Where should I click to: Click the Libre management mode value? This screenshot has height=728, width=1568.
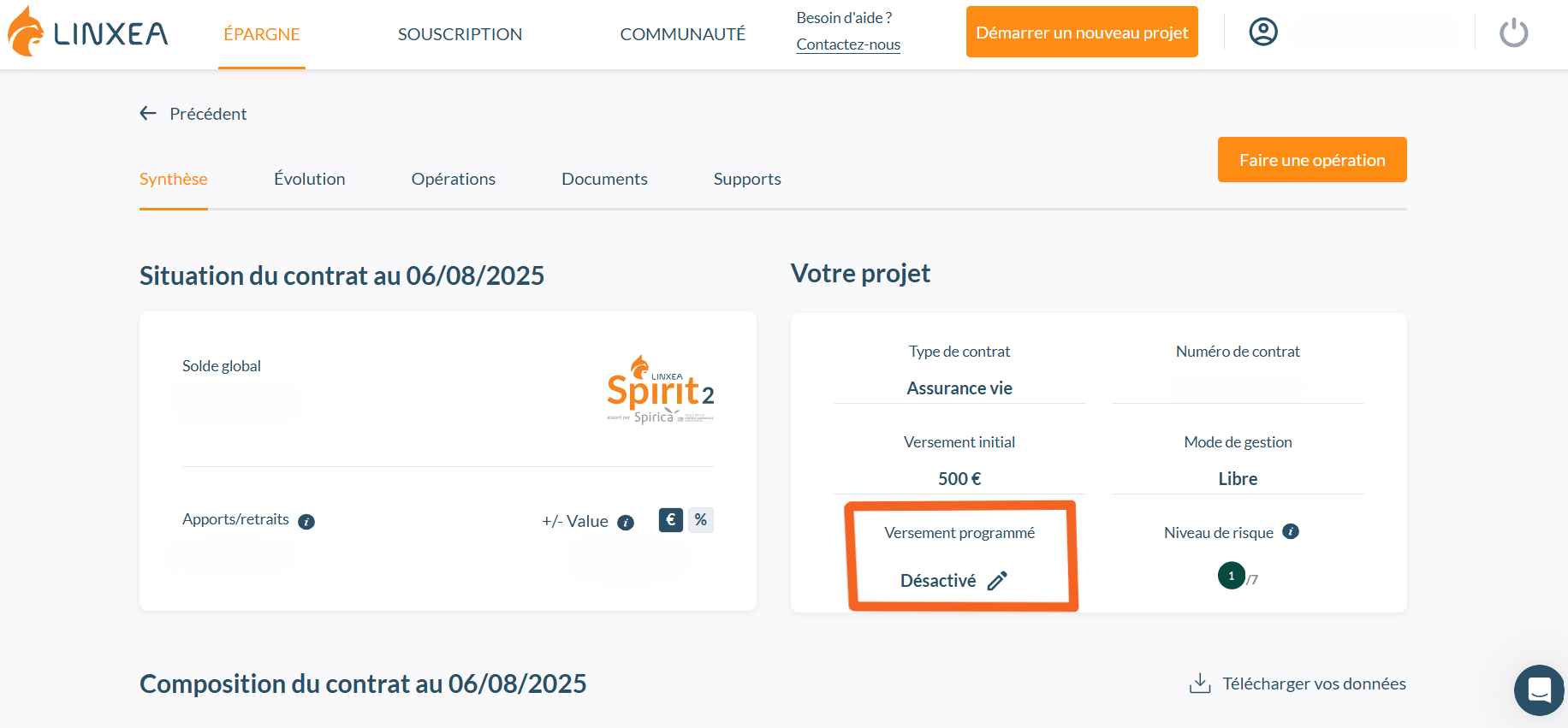(x=1238, y=479)
